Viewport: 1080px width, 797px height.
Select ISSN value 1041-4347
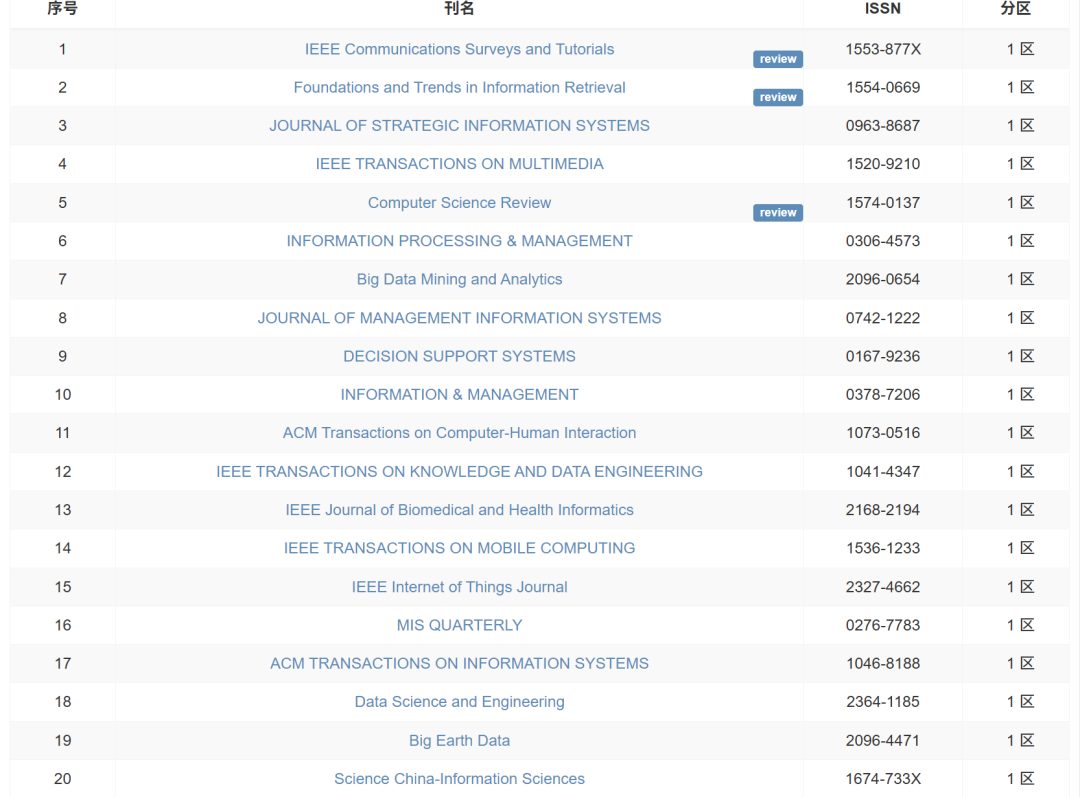click(883, 472)
